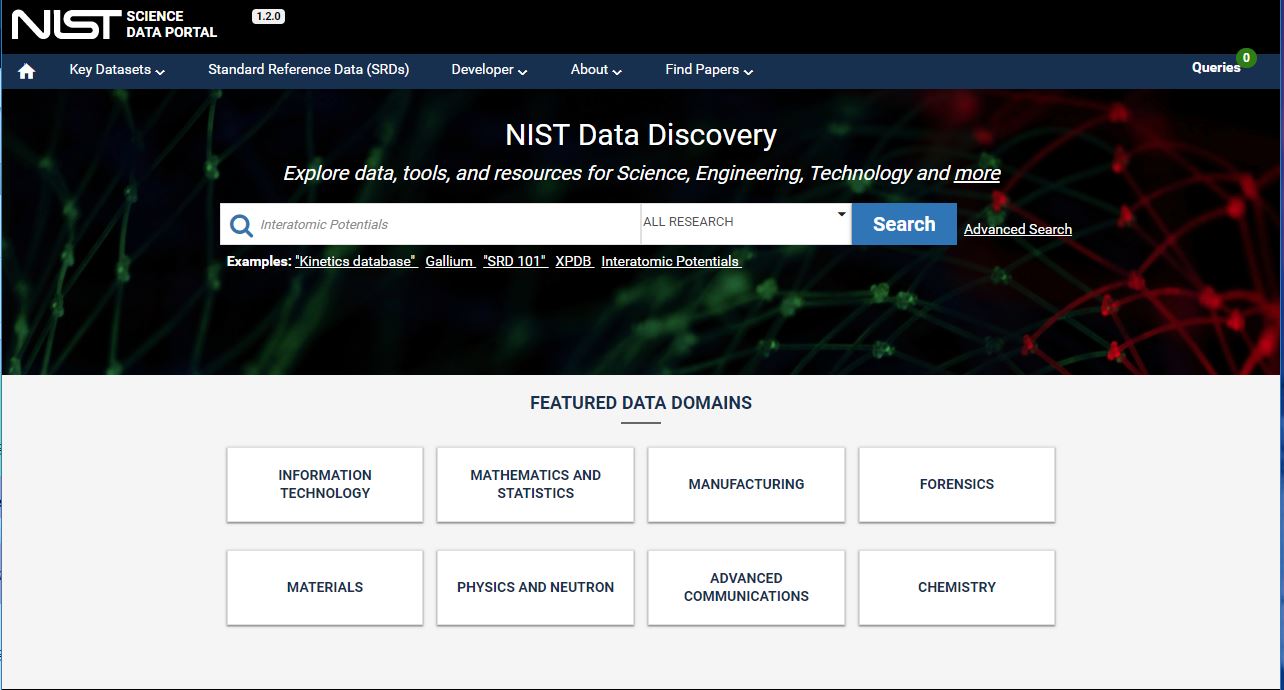Click the Science Data Portal title
The height and width of the screenshot is (690, 1284).
coord(172,24)
